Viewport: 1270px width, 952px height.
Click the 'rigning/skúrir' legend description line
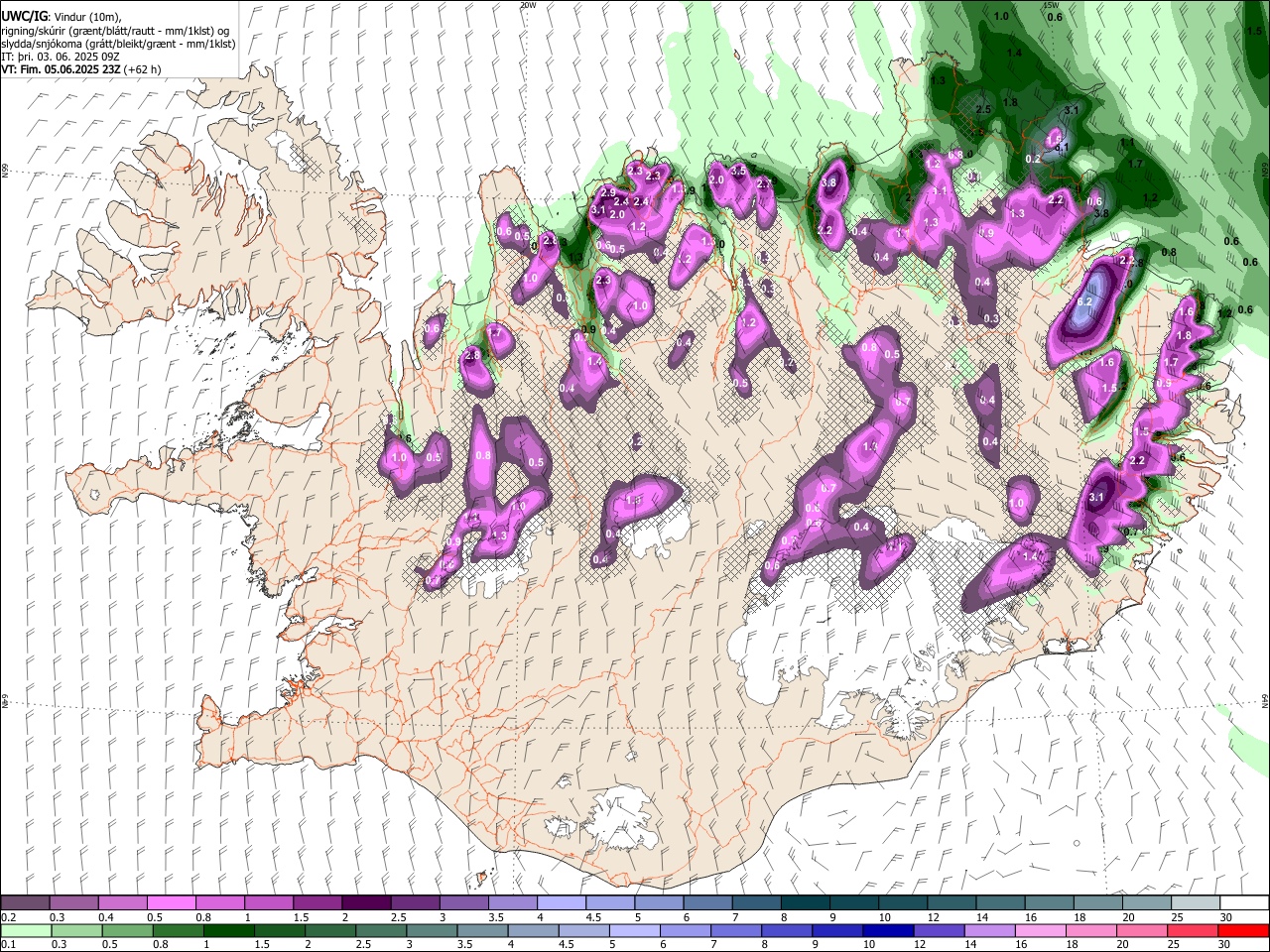(115, 31)
